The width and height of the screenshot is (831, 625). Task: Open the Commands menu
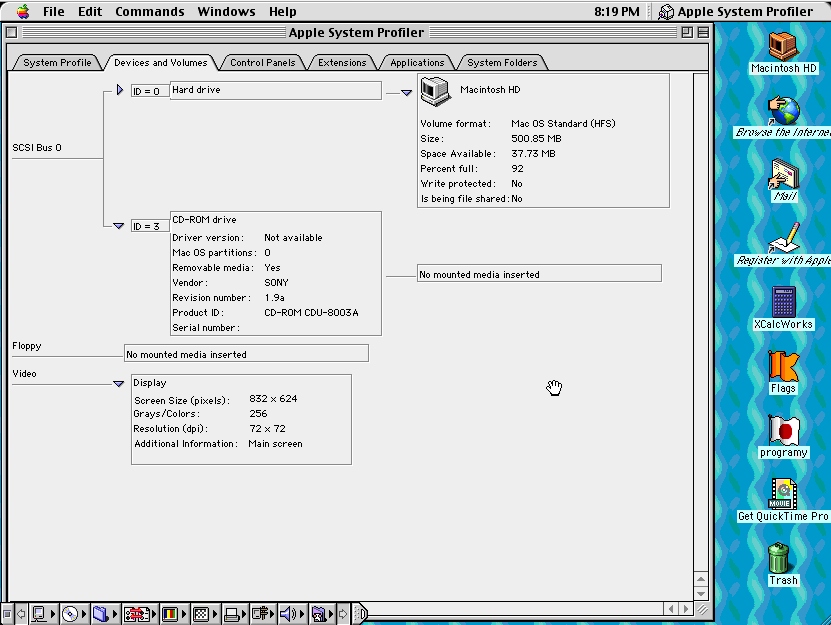(x=149, y=12)
